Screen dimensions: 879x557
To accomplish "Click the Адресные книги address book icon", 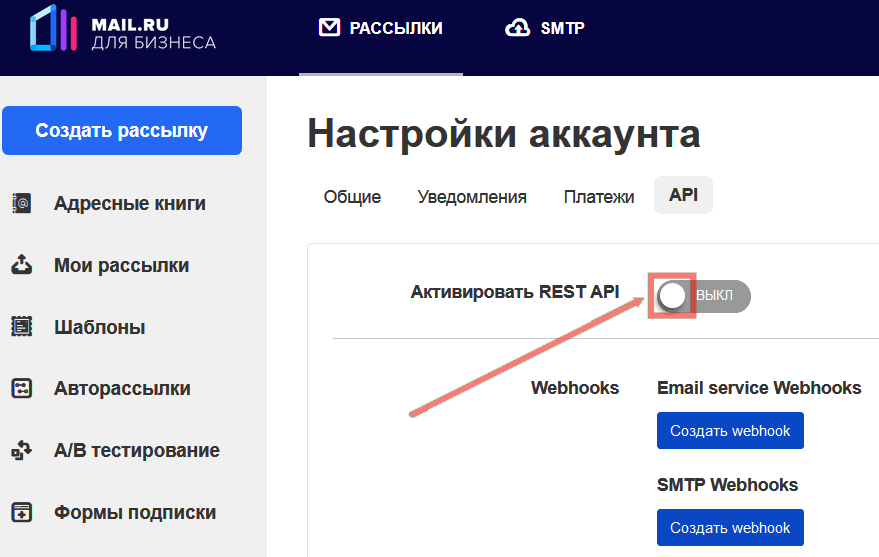I will (21, 203).
